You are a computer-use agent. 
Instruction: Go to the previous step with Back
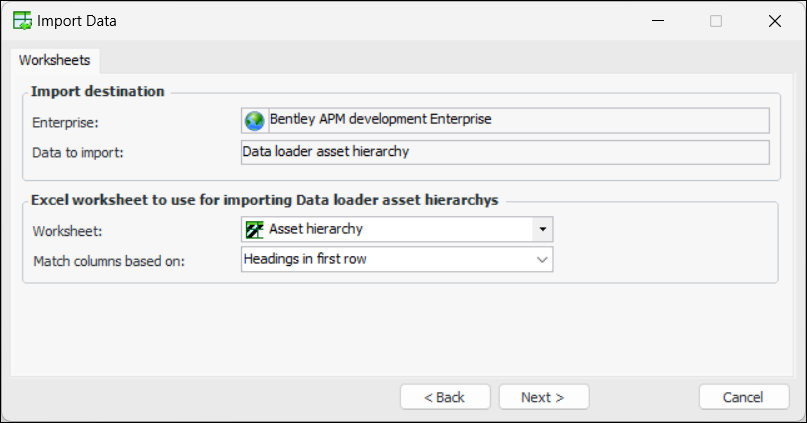(444, 397)
